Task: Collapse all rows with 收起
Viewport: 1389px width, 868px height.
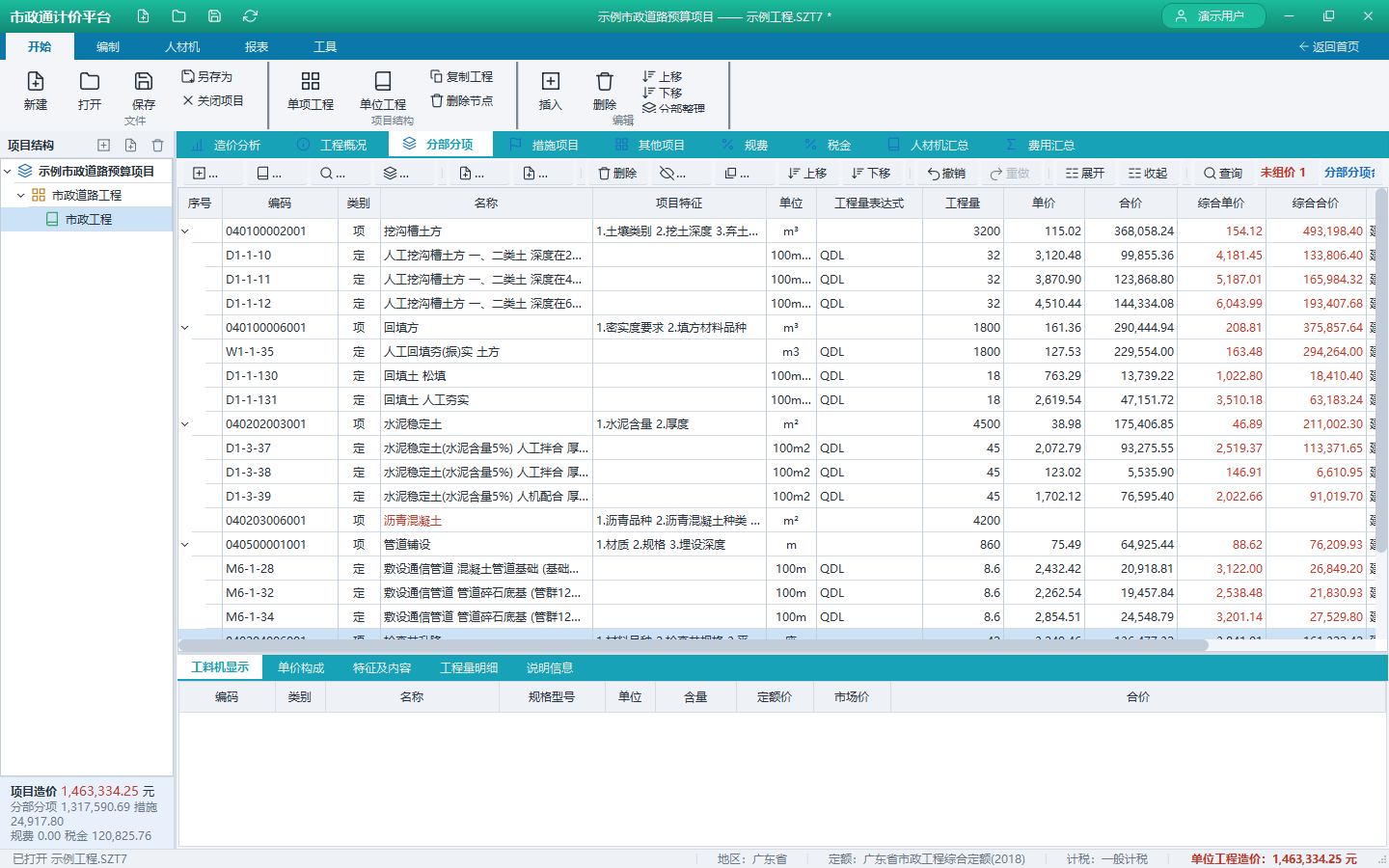Action: (1148, 174)
